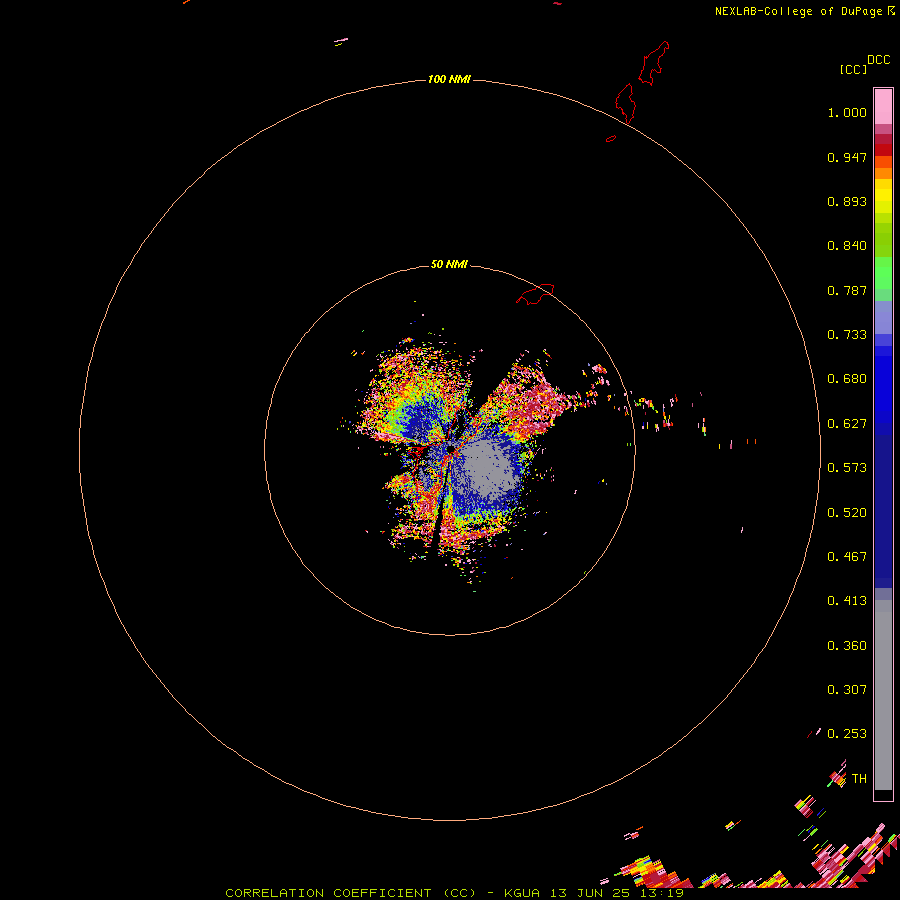This screenshot has width=900, height=900.
Task: Click the 0.627 scale value
Action: (847, 424)
